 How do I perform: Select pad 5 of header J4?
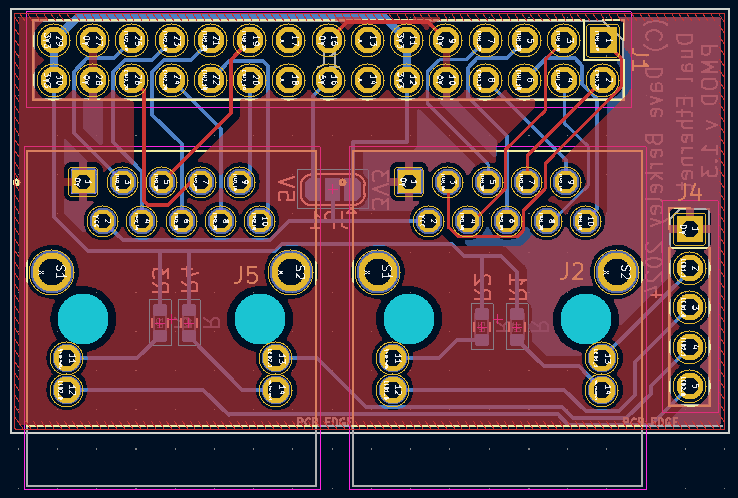689,386
